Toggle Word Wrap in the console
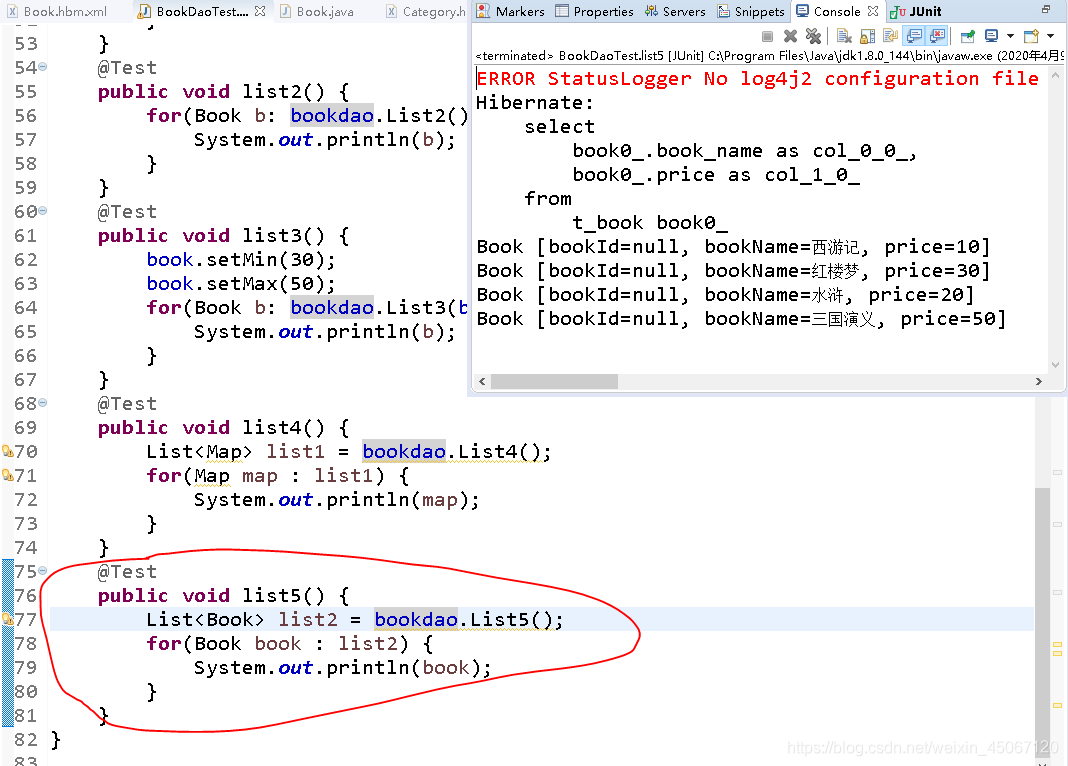1068x766 pixels. (890, 36)
